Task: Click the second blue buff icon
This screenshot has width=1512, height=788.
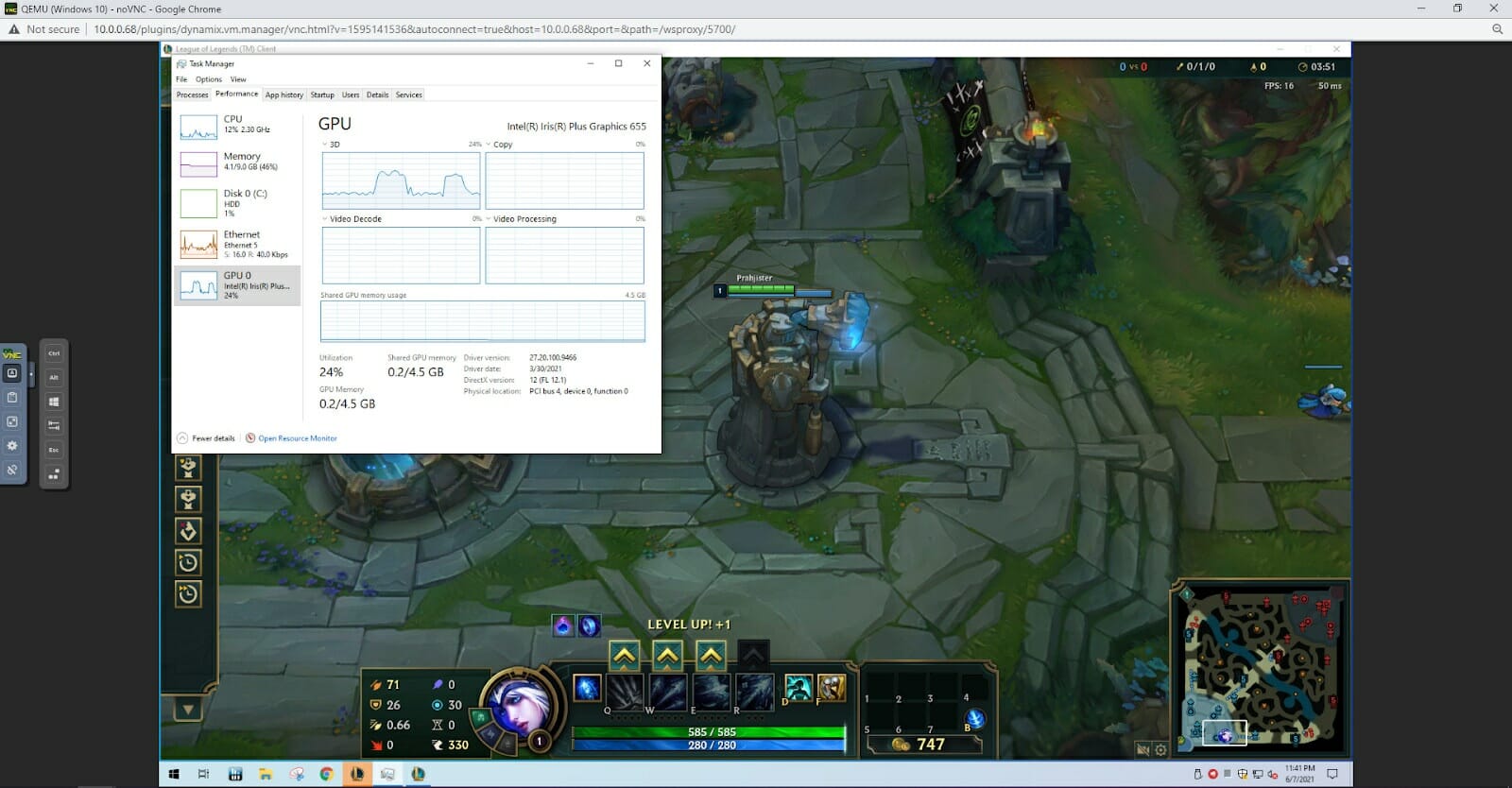Action: 589,625
